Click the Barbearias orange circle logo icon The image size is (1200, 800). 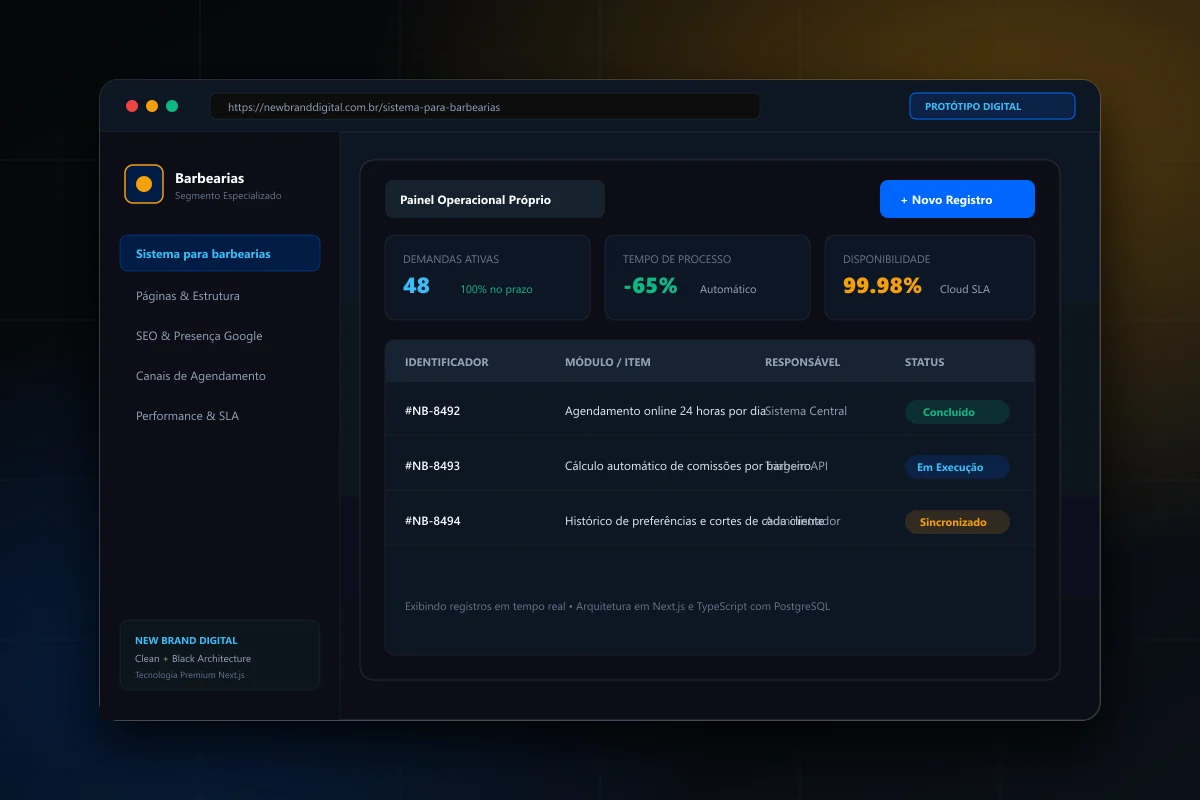pyautogui.click(x=144, y=184)
